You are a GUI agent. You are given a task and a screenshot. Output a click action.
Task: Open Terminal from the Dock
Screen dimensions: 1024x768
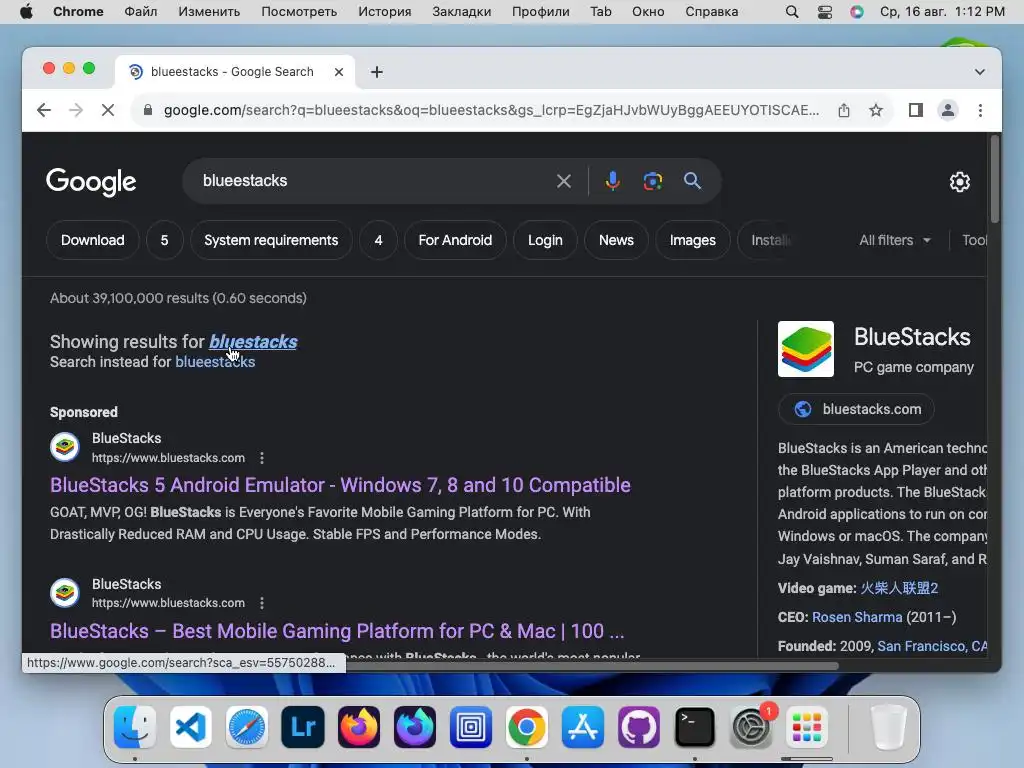pyautogui.click(x=694, y=727)
